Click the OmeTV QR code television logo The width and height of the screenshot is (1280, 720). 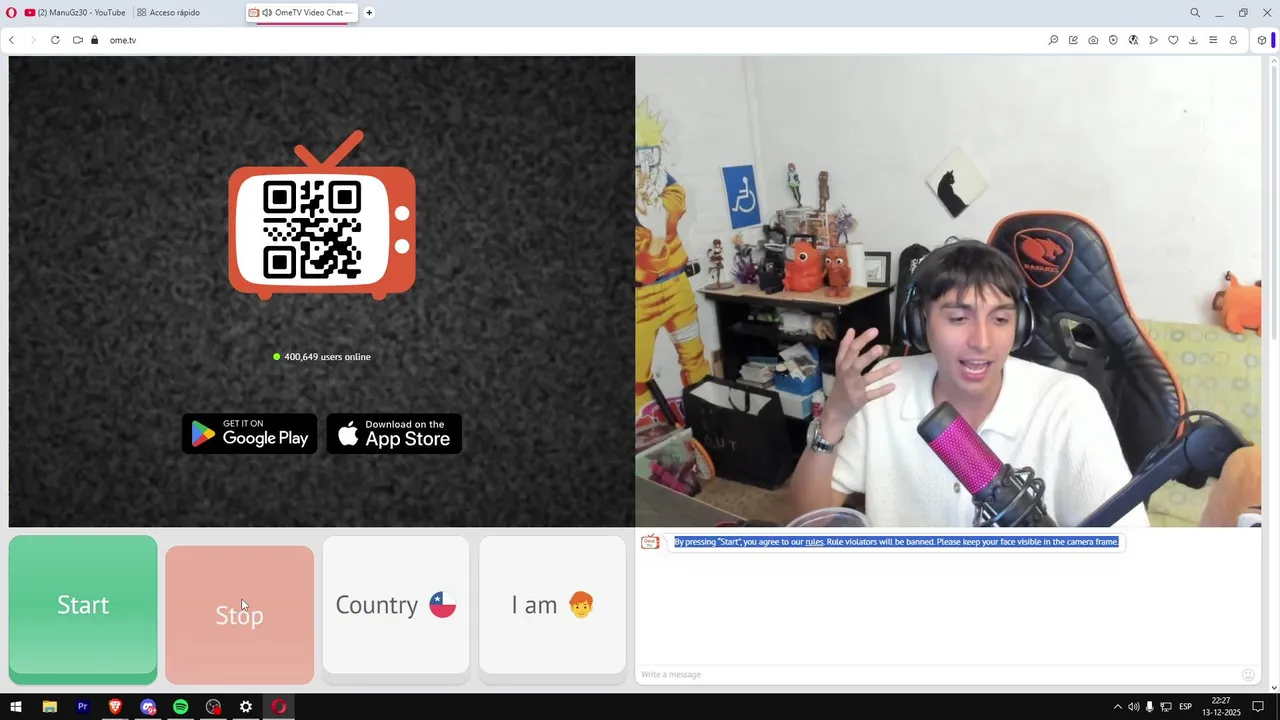pyautogui.click(x=322, y=216)
